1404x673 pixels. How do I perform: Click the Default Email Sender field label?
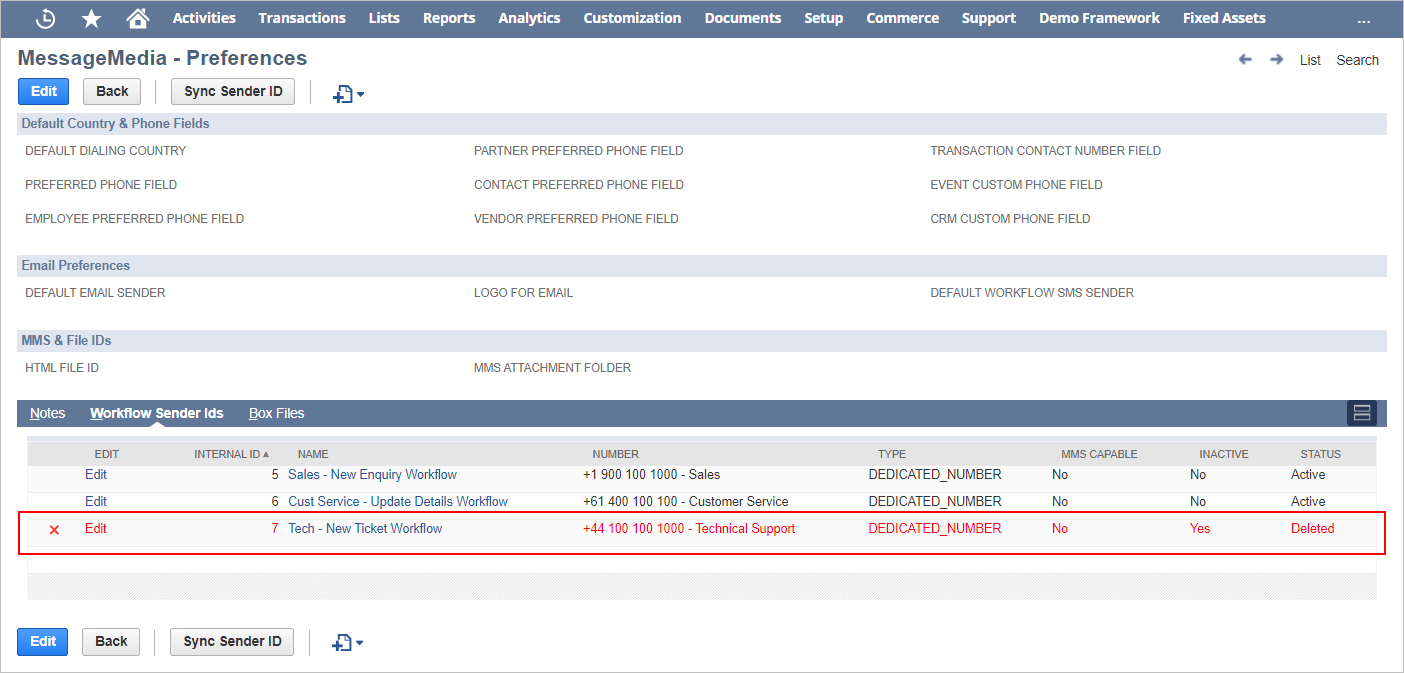[x=95, y=293]
